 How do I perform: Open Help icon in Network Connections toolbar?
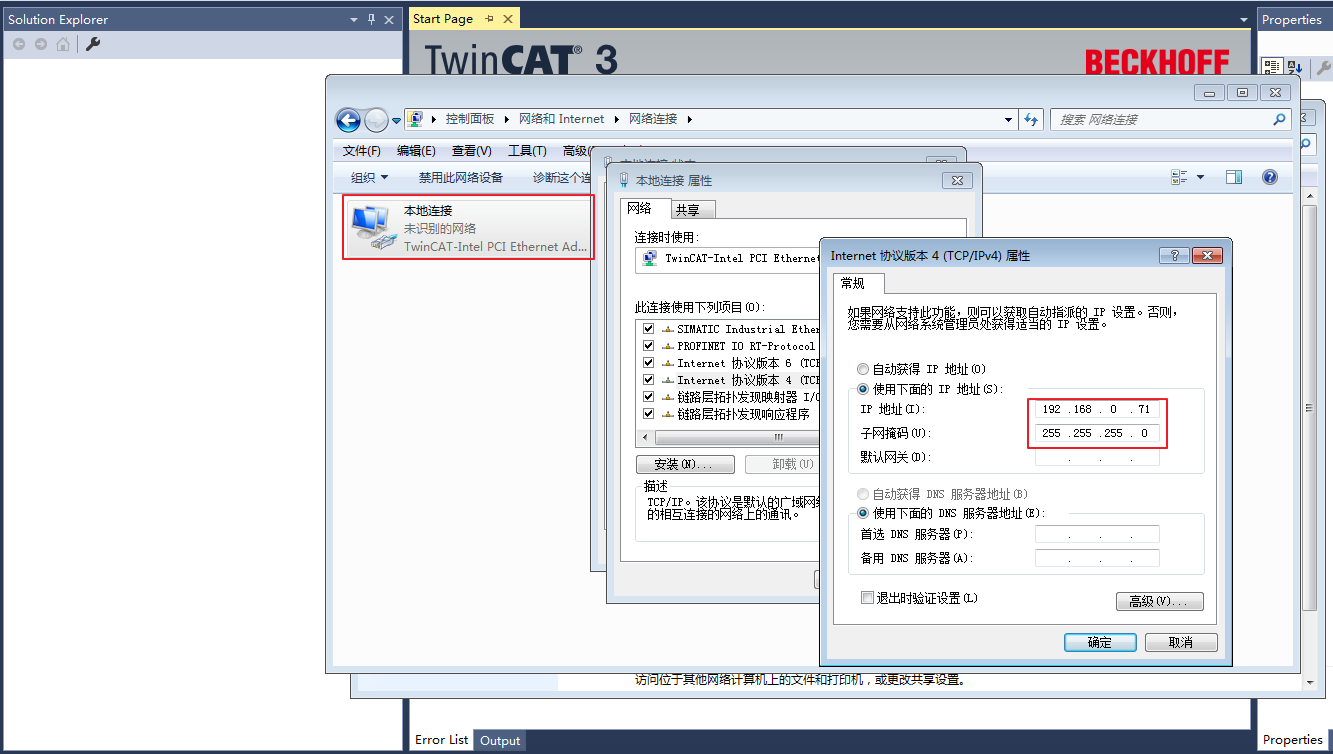coord(1269,177)
